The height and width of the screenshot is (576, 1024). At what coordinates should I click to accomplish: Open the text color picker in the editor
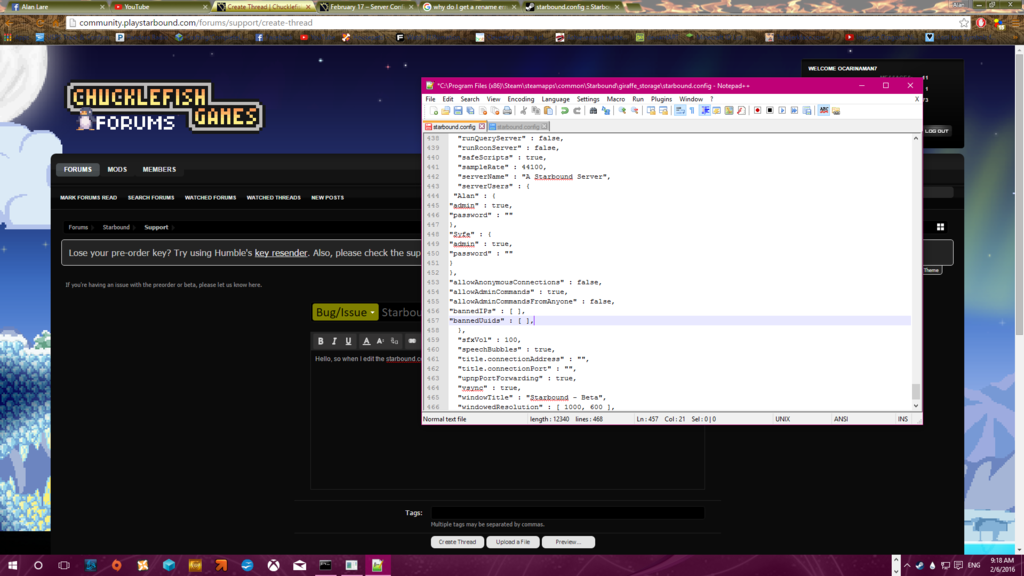coord(367,341)
